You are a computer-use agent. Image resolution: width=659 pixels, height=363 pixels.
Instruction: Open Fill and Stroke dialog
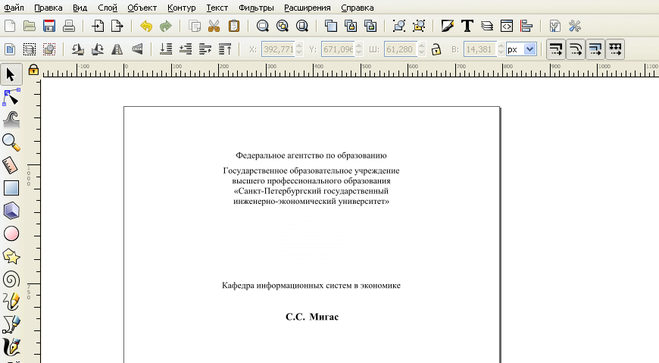pos(448,26)
